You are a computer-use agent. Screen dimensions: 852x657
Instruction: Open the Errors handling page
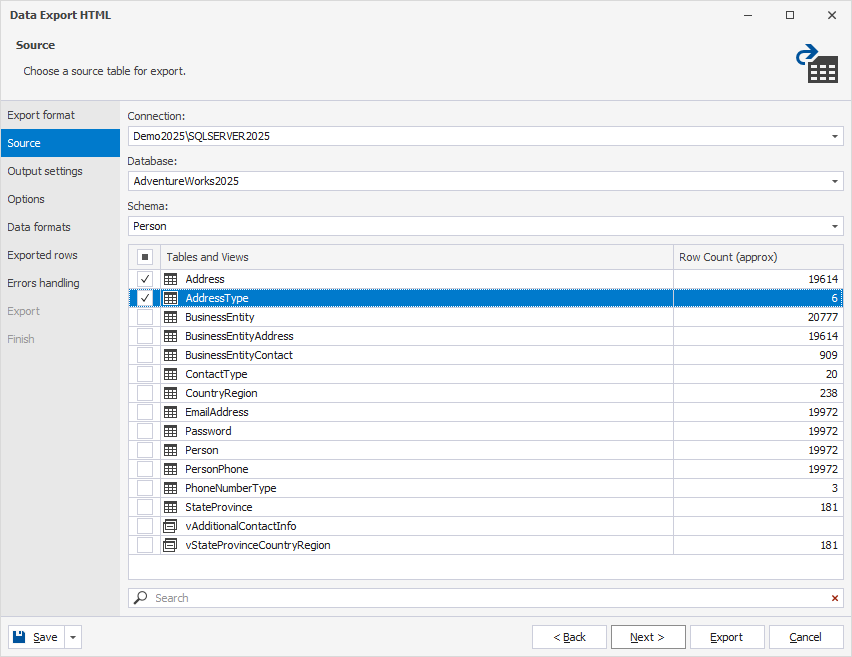(60, 283)
